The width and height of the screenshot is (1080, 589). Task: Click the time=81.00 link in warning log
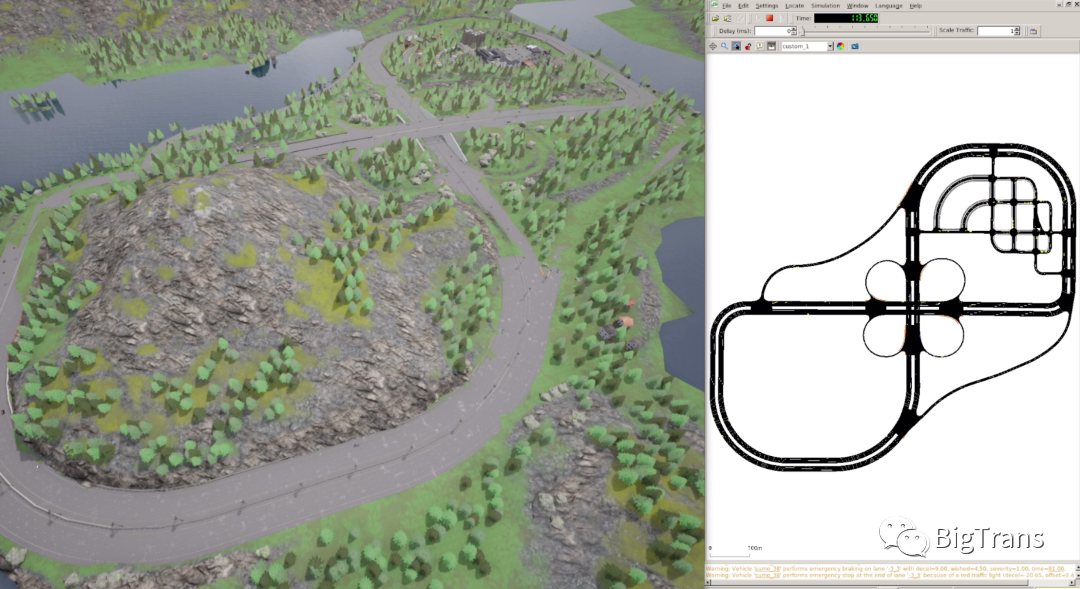point(1057,568)
